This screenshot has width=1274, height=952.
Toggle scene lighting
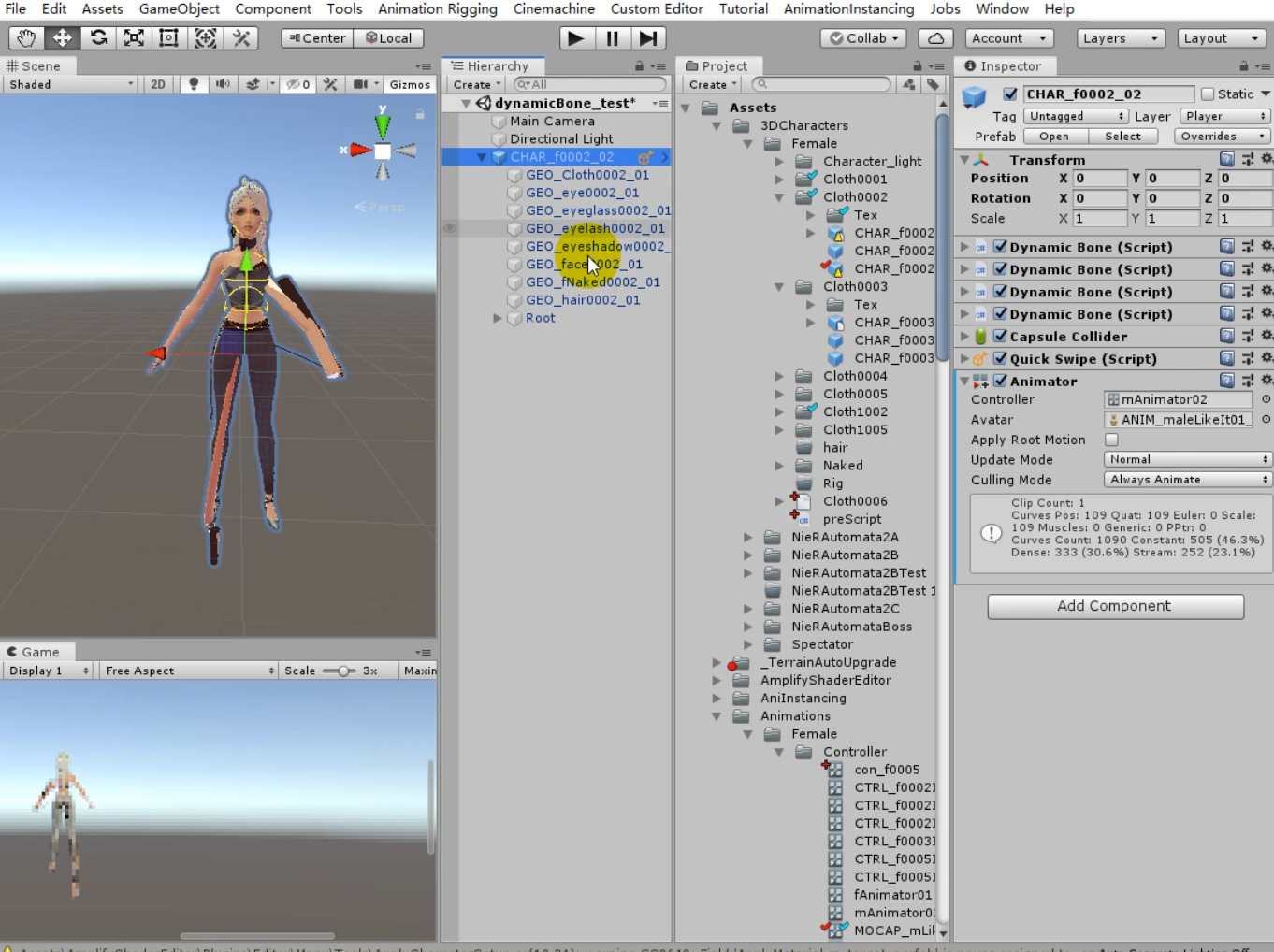[x=193, y=84]
